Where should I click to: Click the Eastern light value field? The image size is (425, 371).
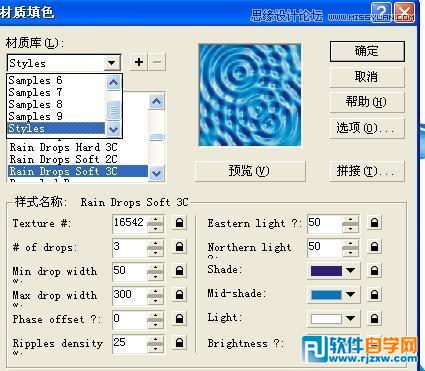pyautogui.click(x=325, y=223)
